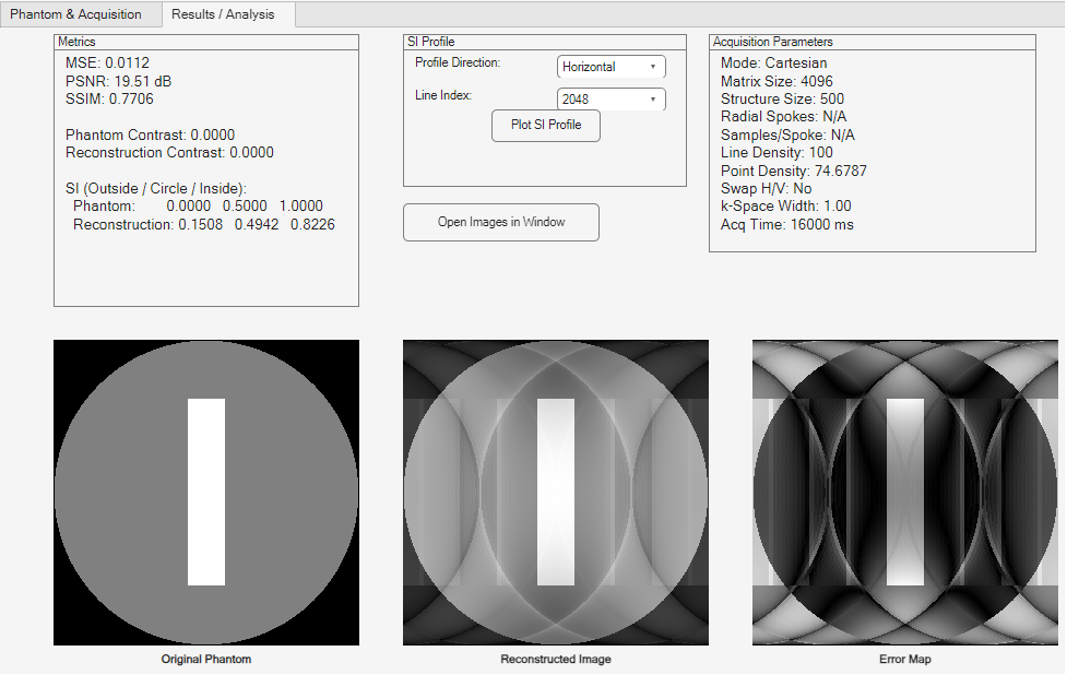The image size is (1065, 674).
Task: Click the Error Map caption below image
Action: [x=905, y=660]
